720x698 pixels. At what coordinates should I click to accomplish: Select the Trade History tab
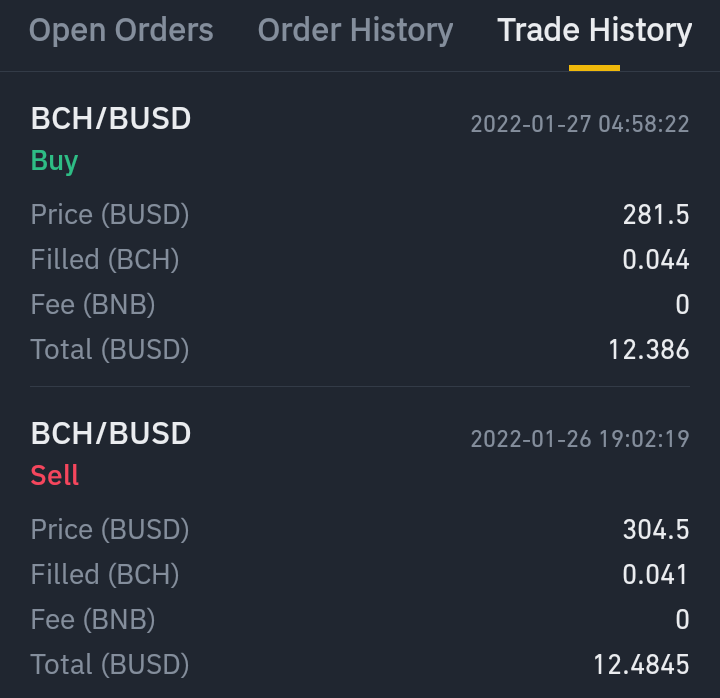pyautogui.click(x=595, y=30)
